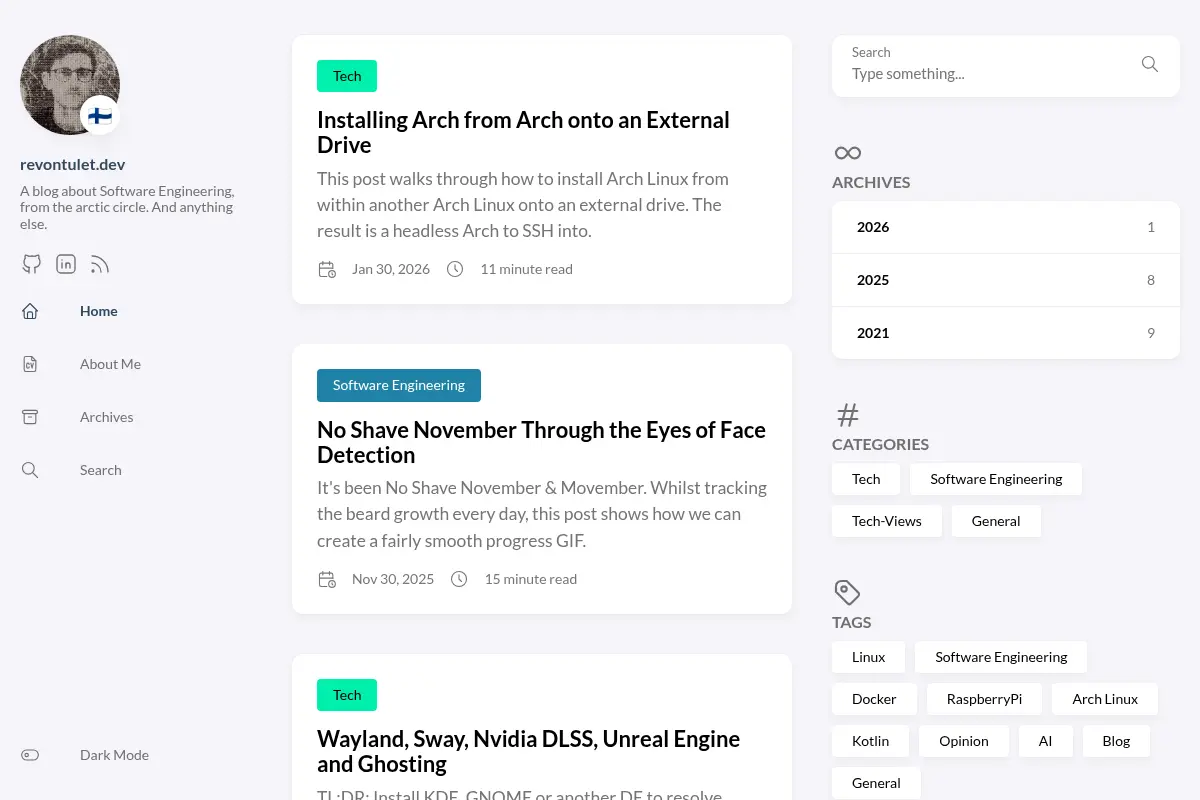Select the Linux tag

pyautogui.click(x=868, y=657)
